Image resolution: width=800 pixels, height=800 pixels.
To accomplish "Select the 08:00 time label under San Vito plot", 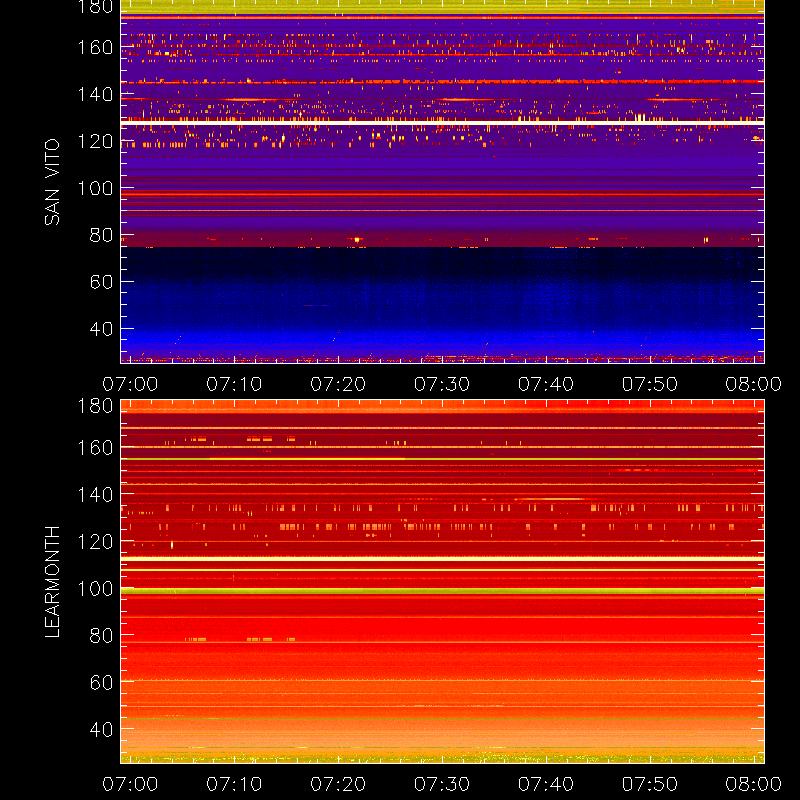I will tap(754, 384).
